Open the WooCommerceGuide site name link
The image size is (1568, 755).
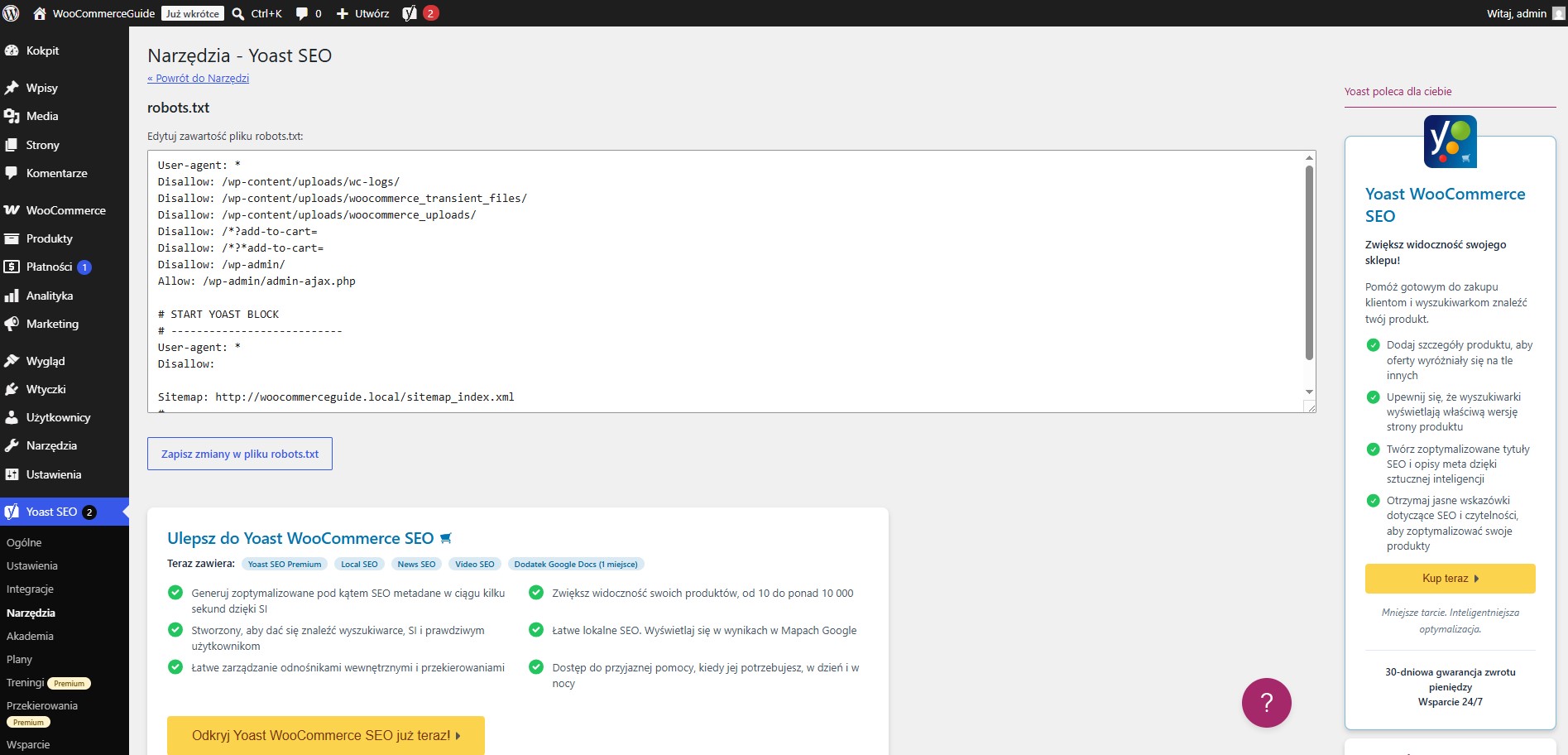(103, 13)
